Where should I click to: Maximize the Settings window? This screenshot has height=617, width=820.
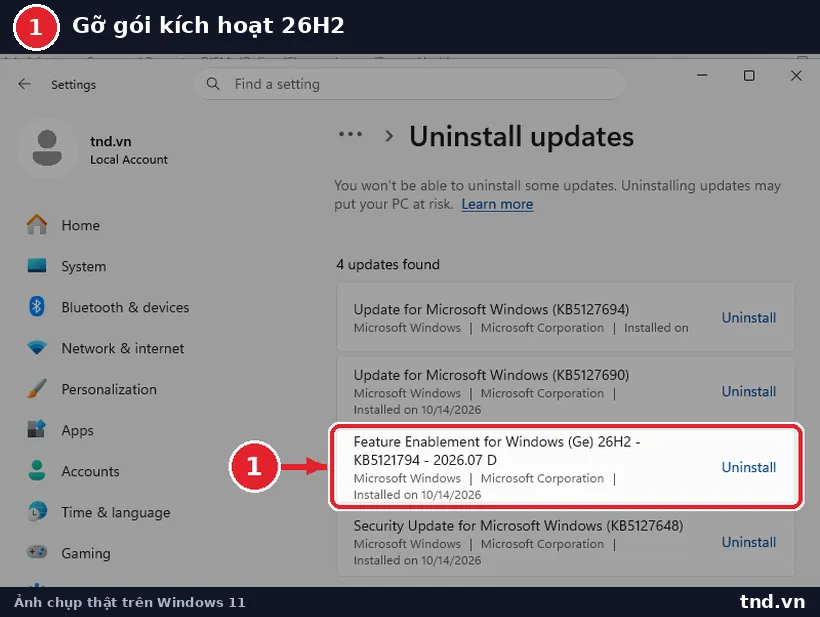tap(749, 76)
